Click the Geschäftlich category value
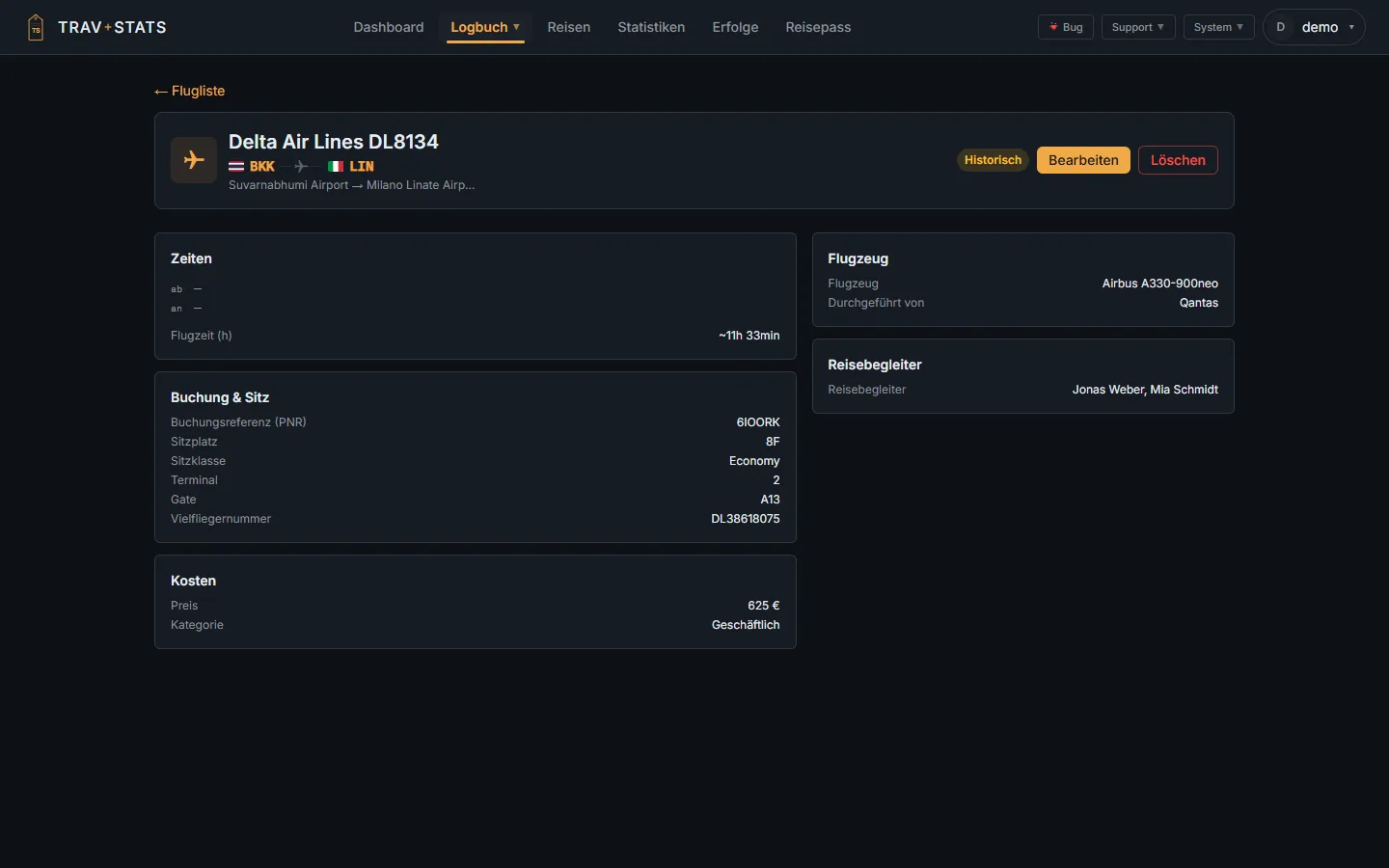 746,625
